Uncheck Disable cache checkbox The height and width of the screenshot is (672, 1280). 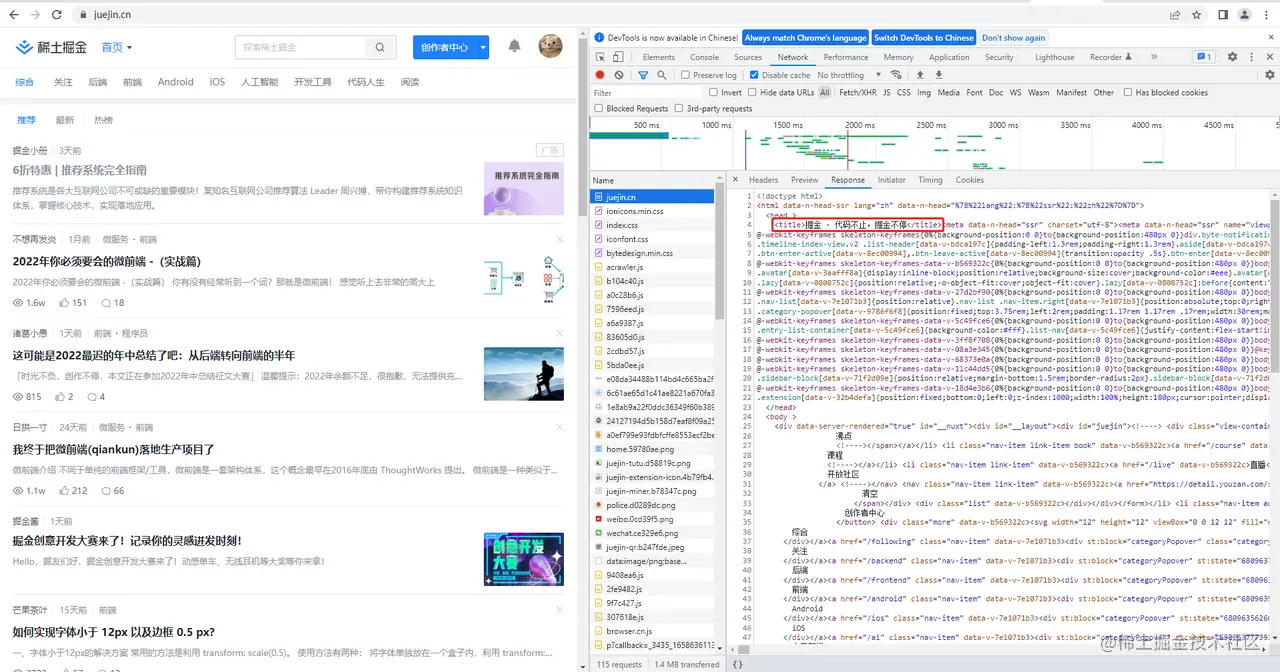coord(754,75)
